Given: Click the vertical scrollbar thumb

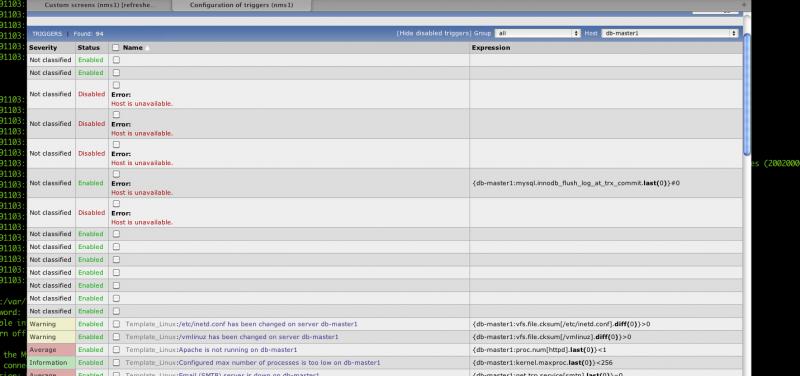Looking at the screenshot, I should click(x=747, y=93).
